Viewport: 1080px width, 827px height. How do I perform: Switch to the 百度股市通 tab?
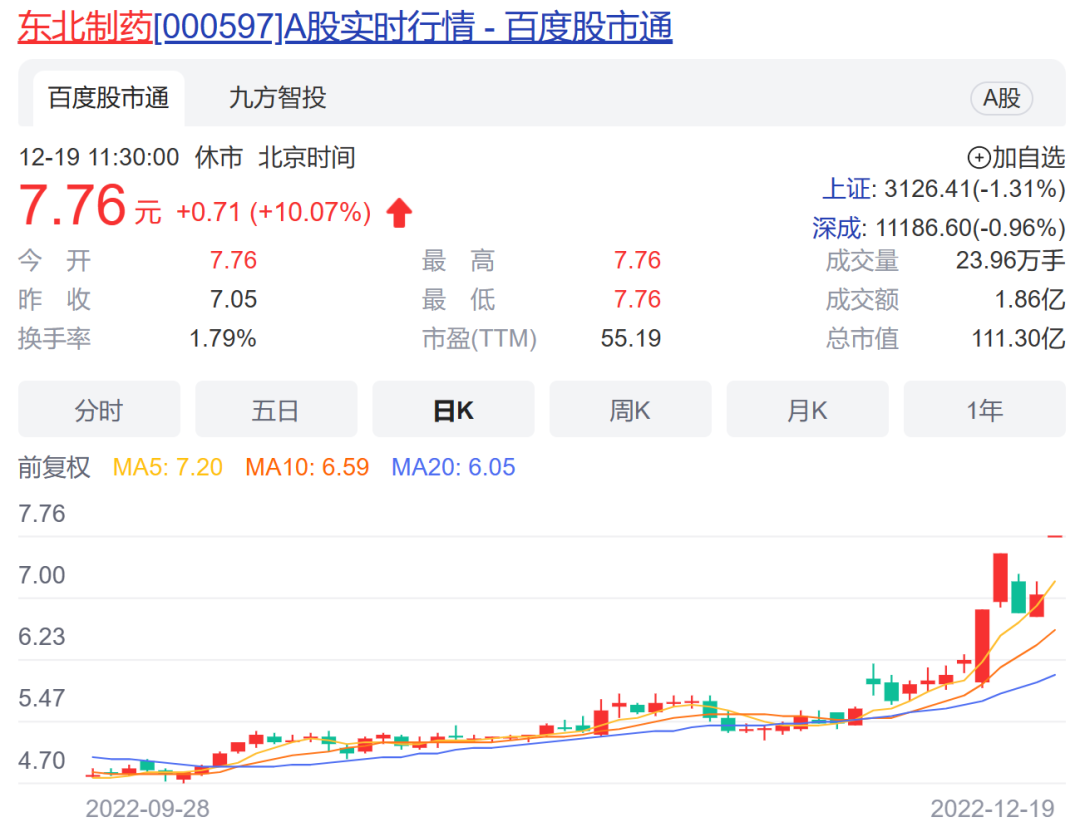click(x=109, y=98)
